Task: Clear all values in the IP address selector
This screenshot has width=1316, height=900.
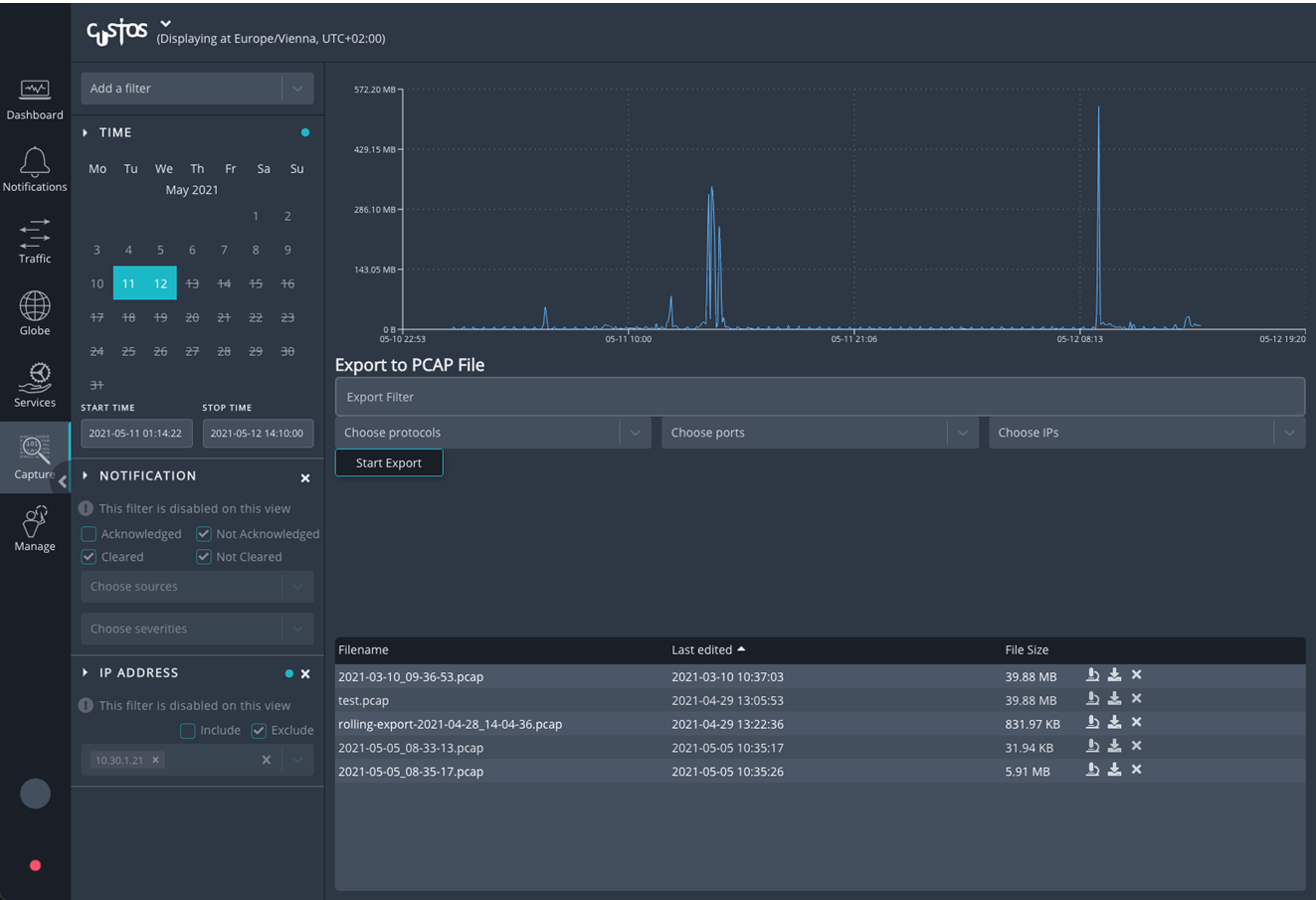Action: click(x=266, y=760)
